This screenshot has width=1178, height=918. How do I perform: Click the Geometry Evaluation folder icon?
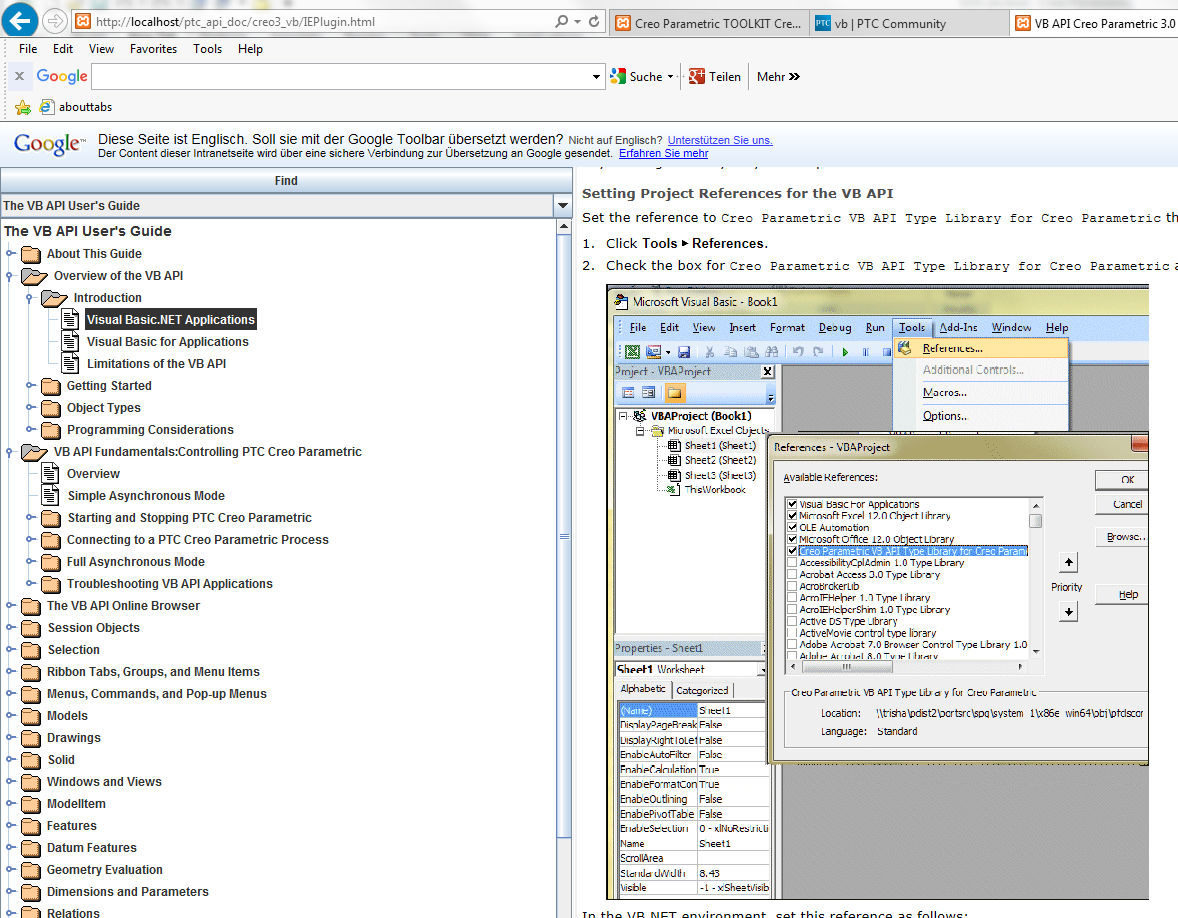[31, 870]
